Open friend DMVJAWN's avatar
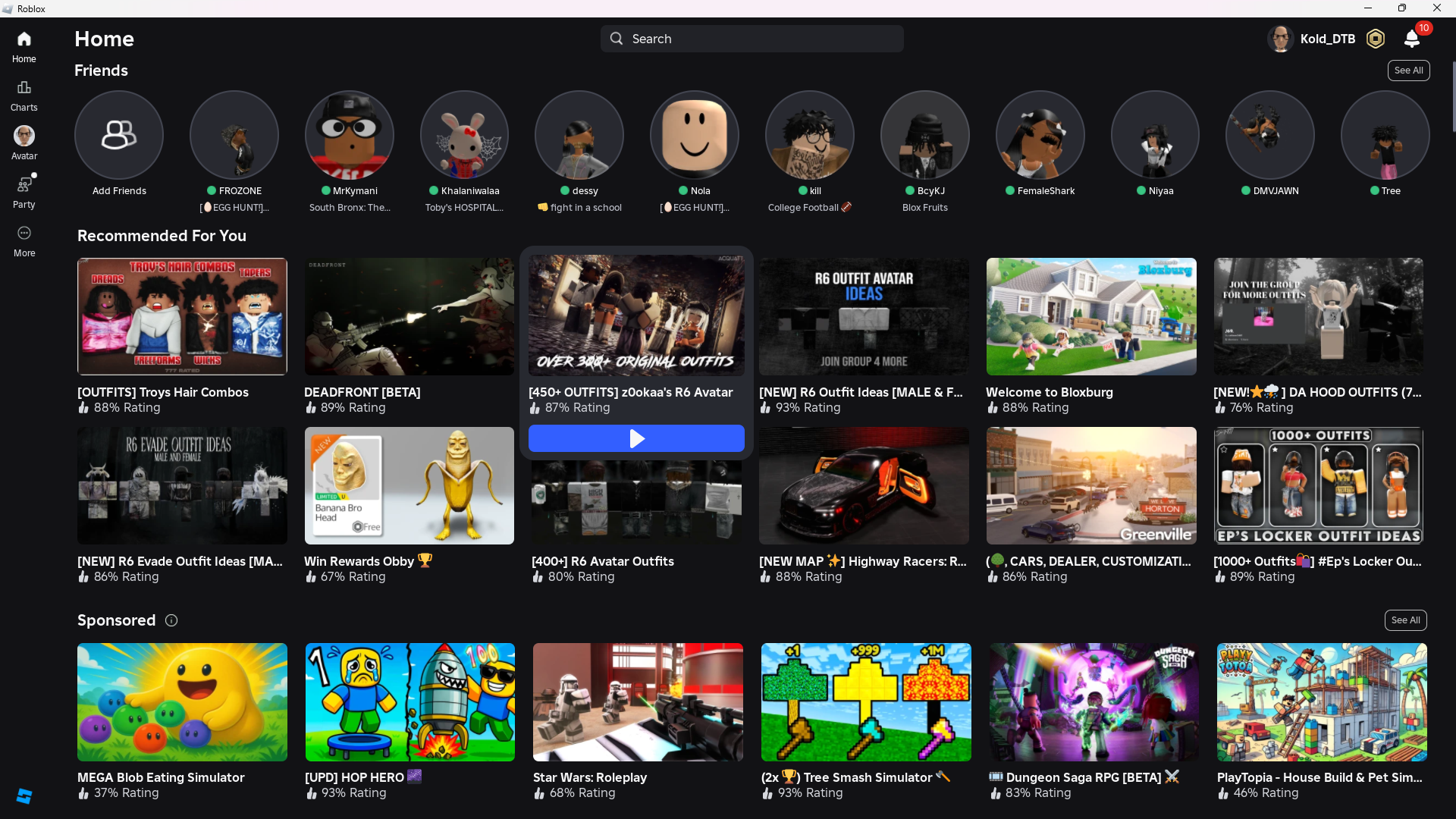 coord(1270,135)
